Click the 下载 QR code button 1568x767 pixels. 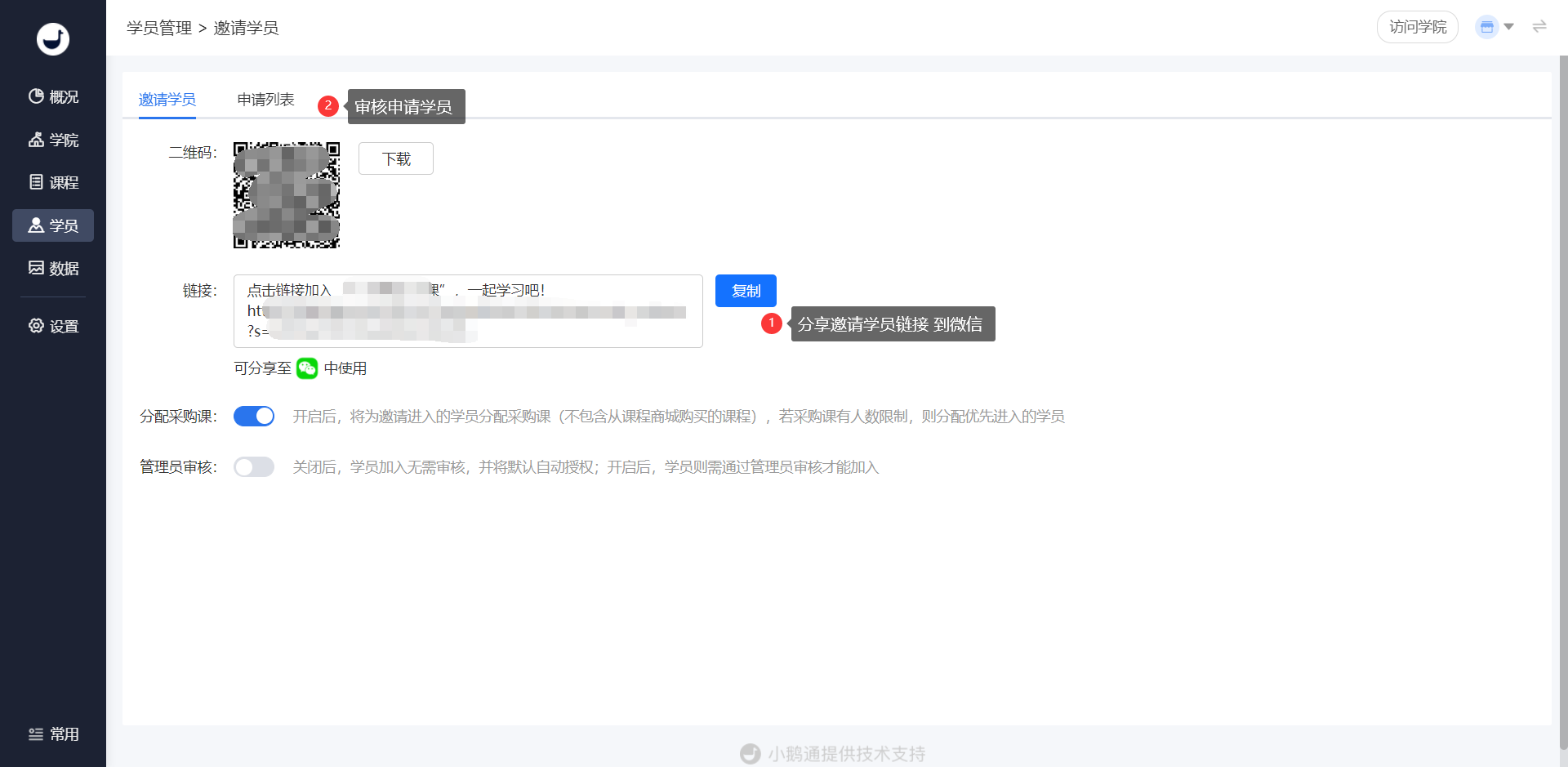(x=396, y=158)
